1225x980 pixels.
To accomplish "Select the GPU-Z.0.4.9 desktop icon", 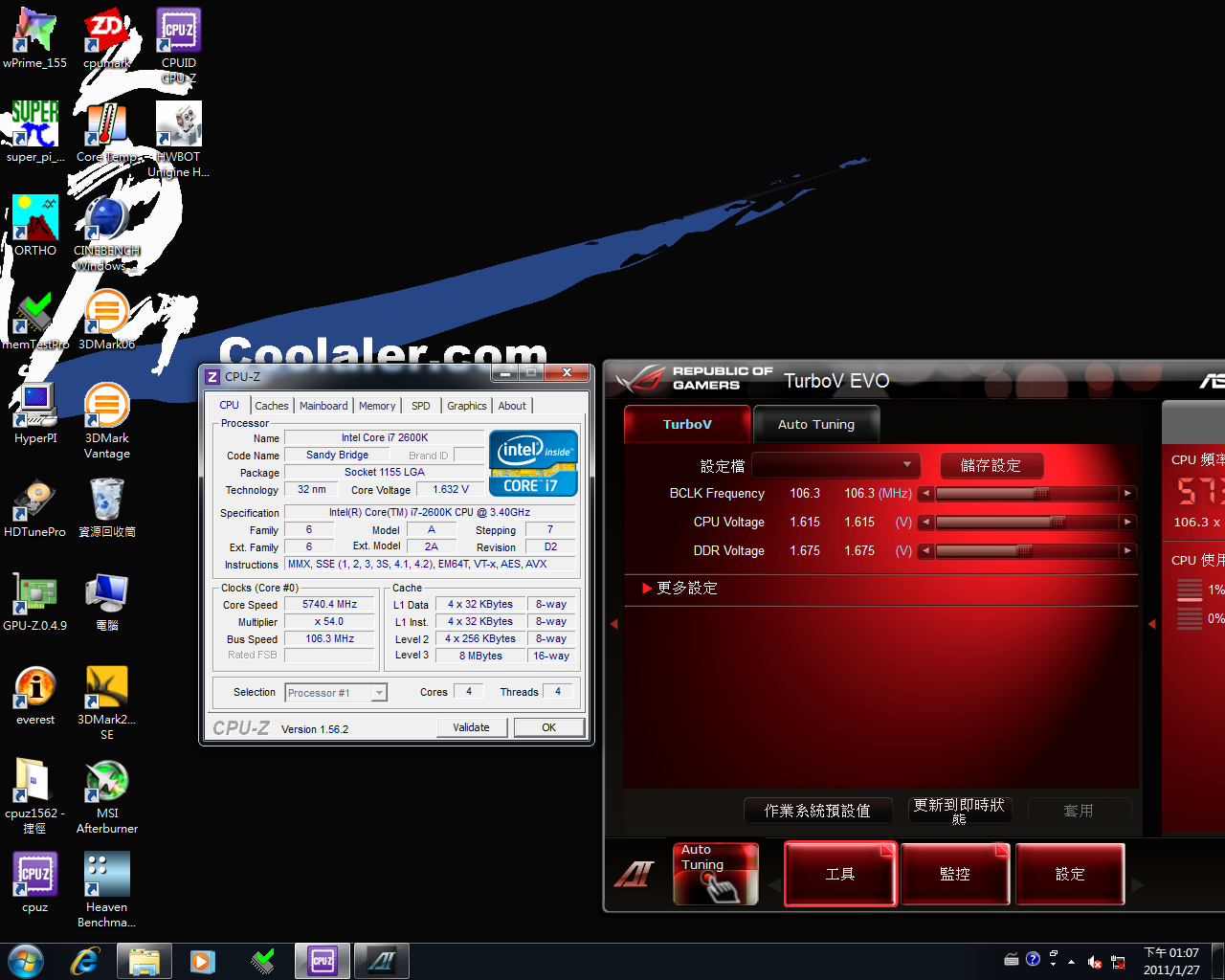I will click(x=35, y=601).
